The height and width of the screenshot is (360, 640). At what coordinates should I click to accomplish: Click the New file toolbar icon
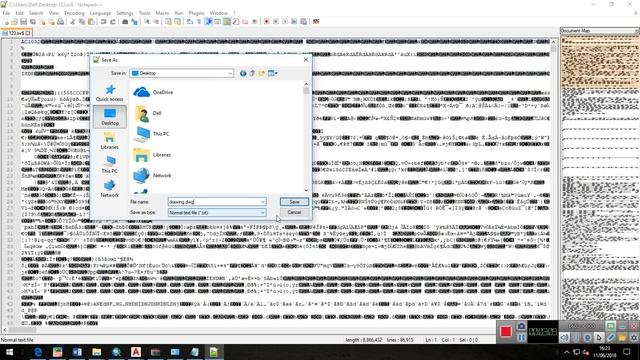tap(6, 22)
